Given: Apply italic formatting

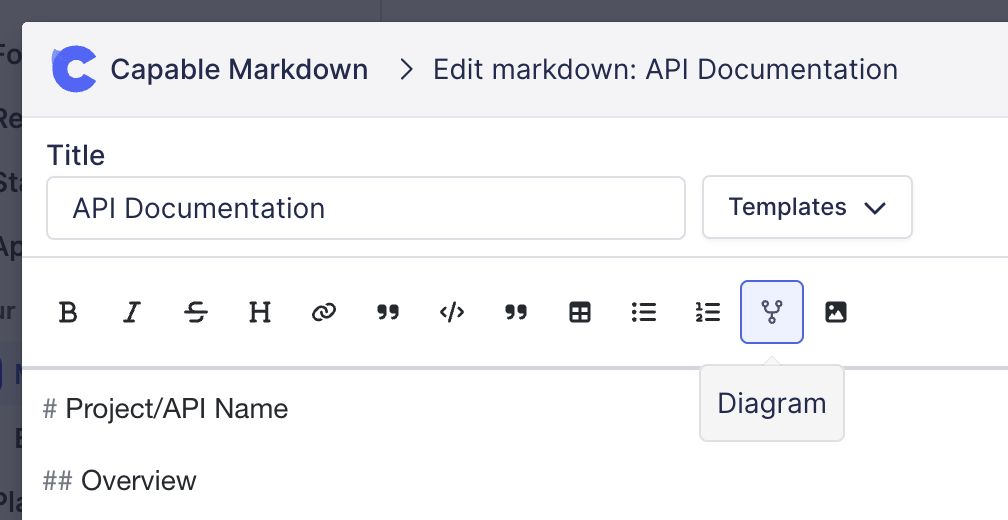Looking at the screenshot, I should 131,312.
